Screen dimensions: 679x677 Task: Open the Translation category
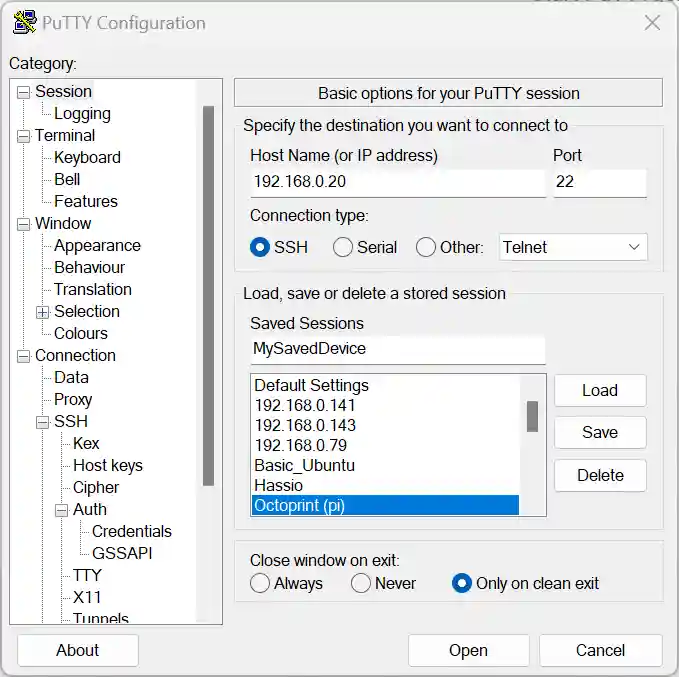93,289
